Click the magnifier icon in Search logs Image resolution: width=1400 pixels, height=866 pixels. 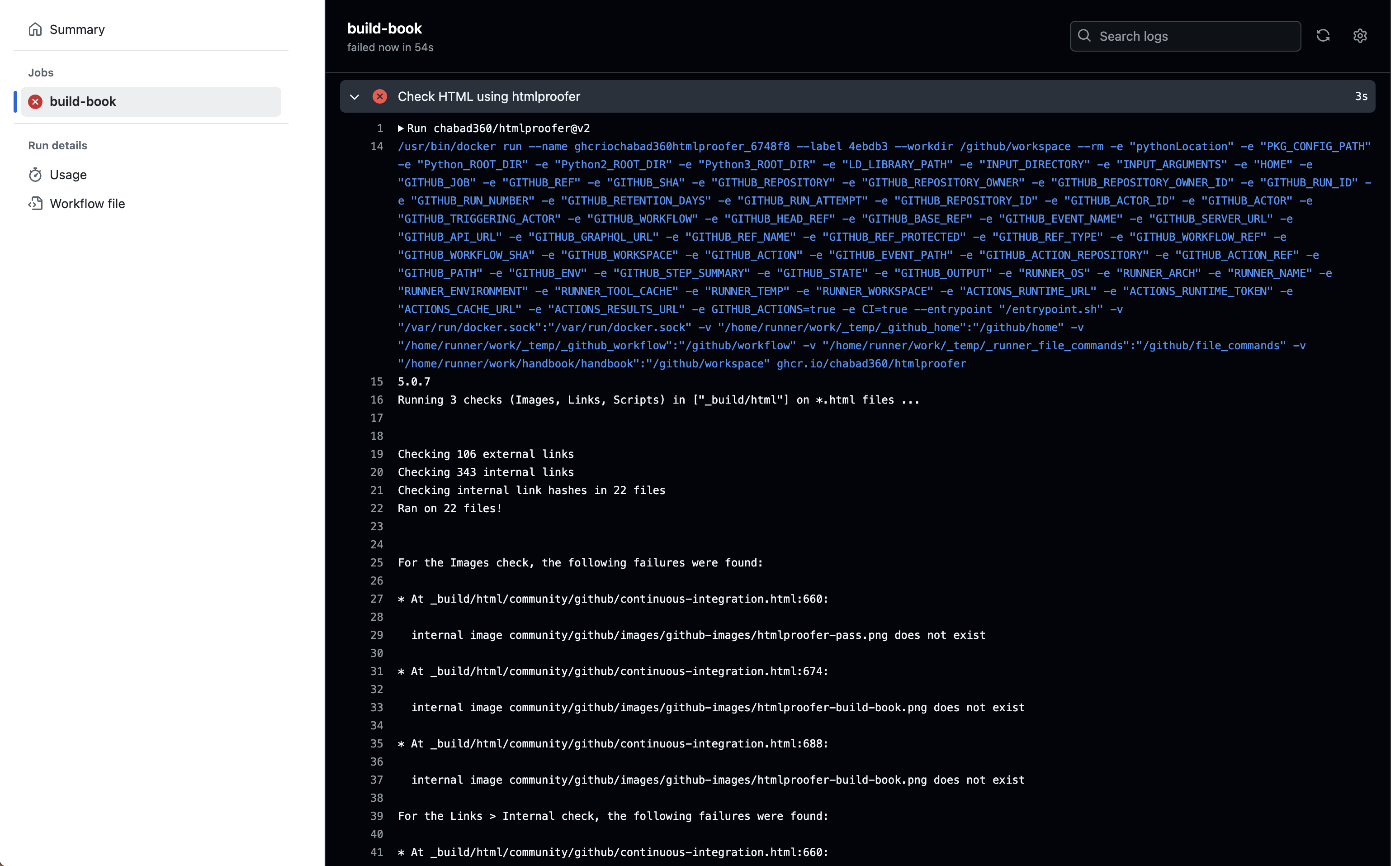[1084, 35]
